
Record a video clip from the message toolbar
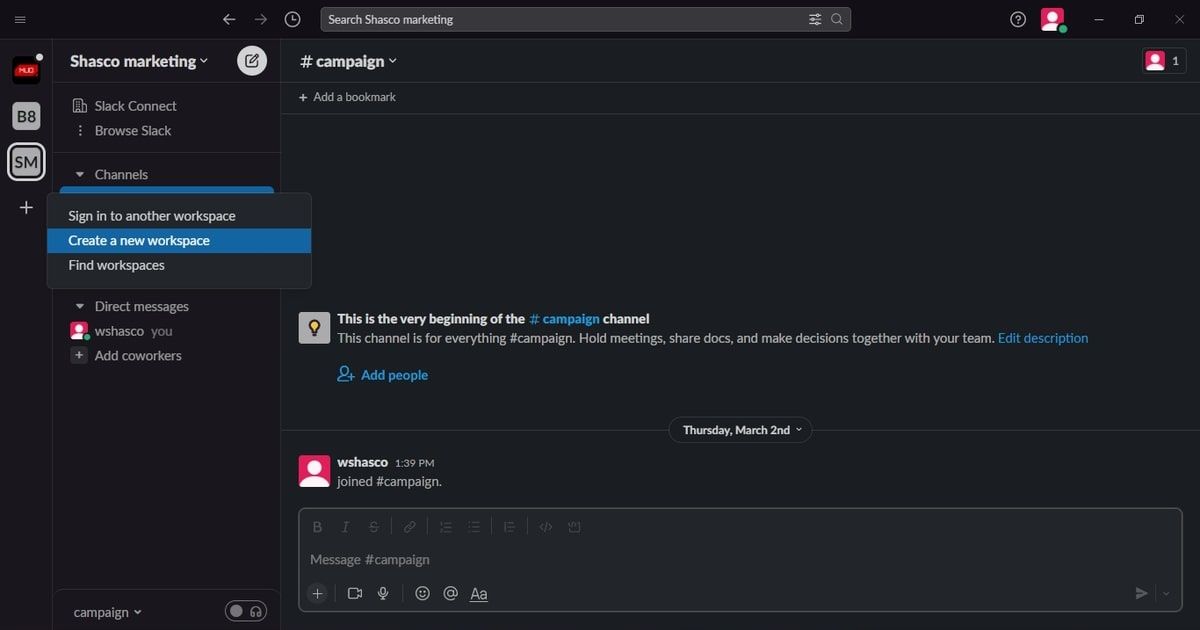[354, 593]
